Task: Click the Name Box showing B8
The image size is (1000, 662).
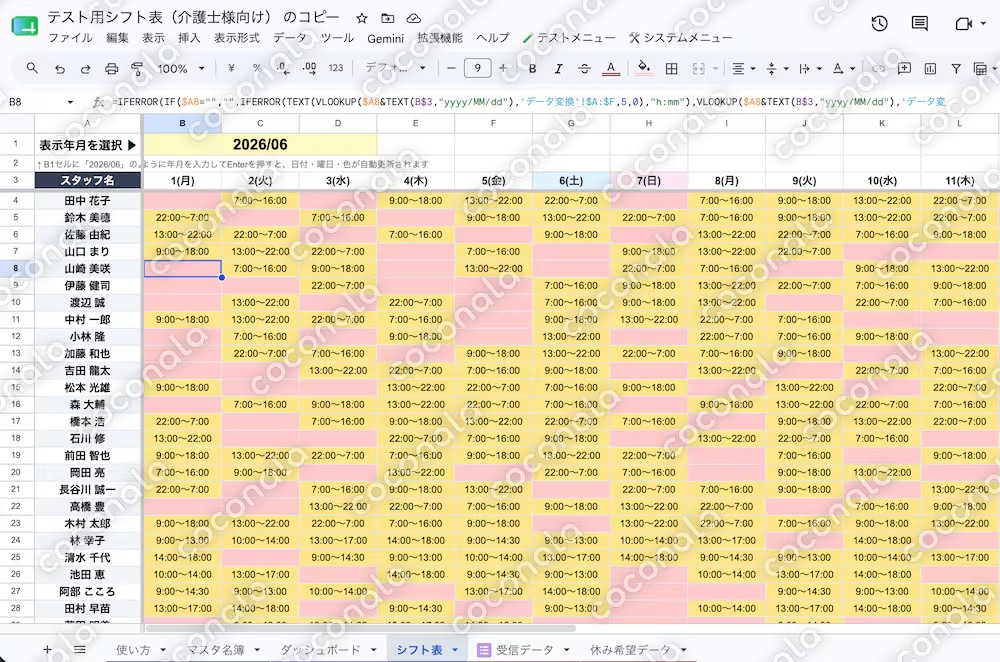Action: [x=32, y=101]
